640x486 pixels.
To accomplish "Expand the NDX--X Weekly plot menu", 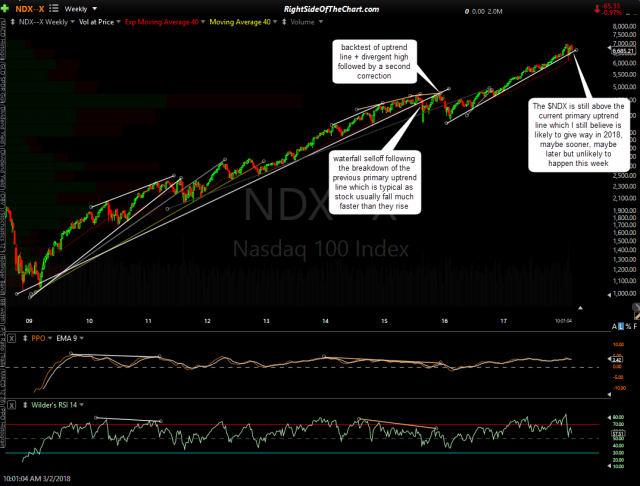I will click(72, 22).
